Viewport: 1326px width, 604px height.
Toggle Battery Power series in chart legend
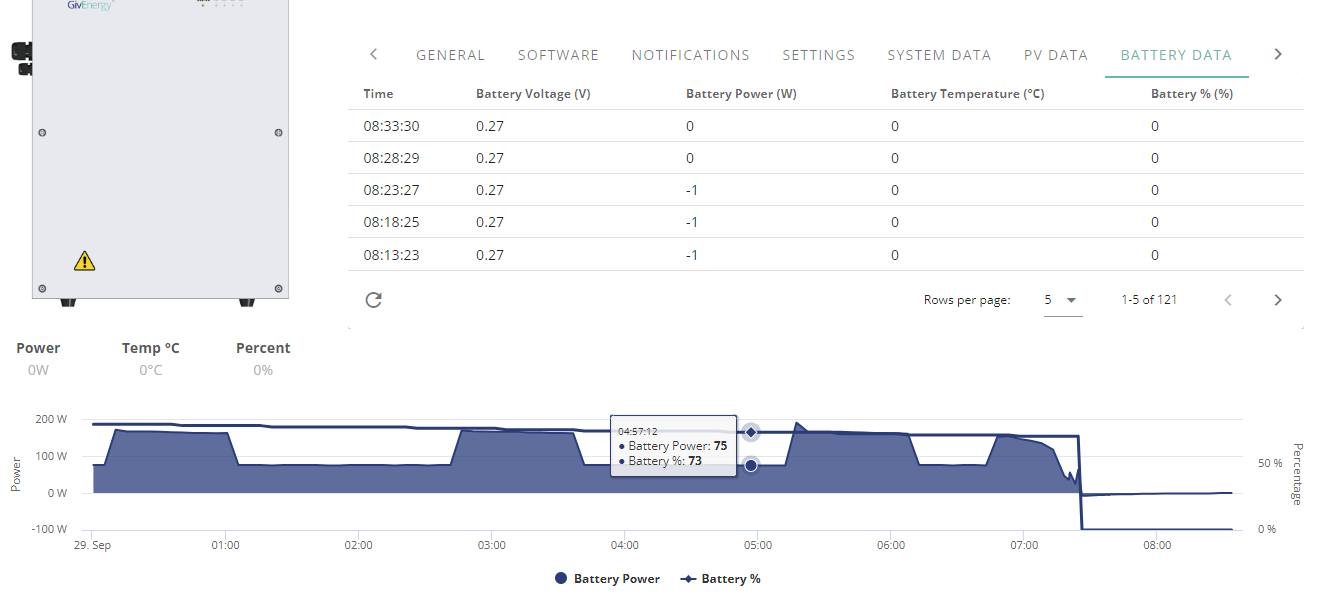click(x=607, y=579)
